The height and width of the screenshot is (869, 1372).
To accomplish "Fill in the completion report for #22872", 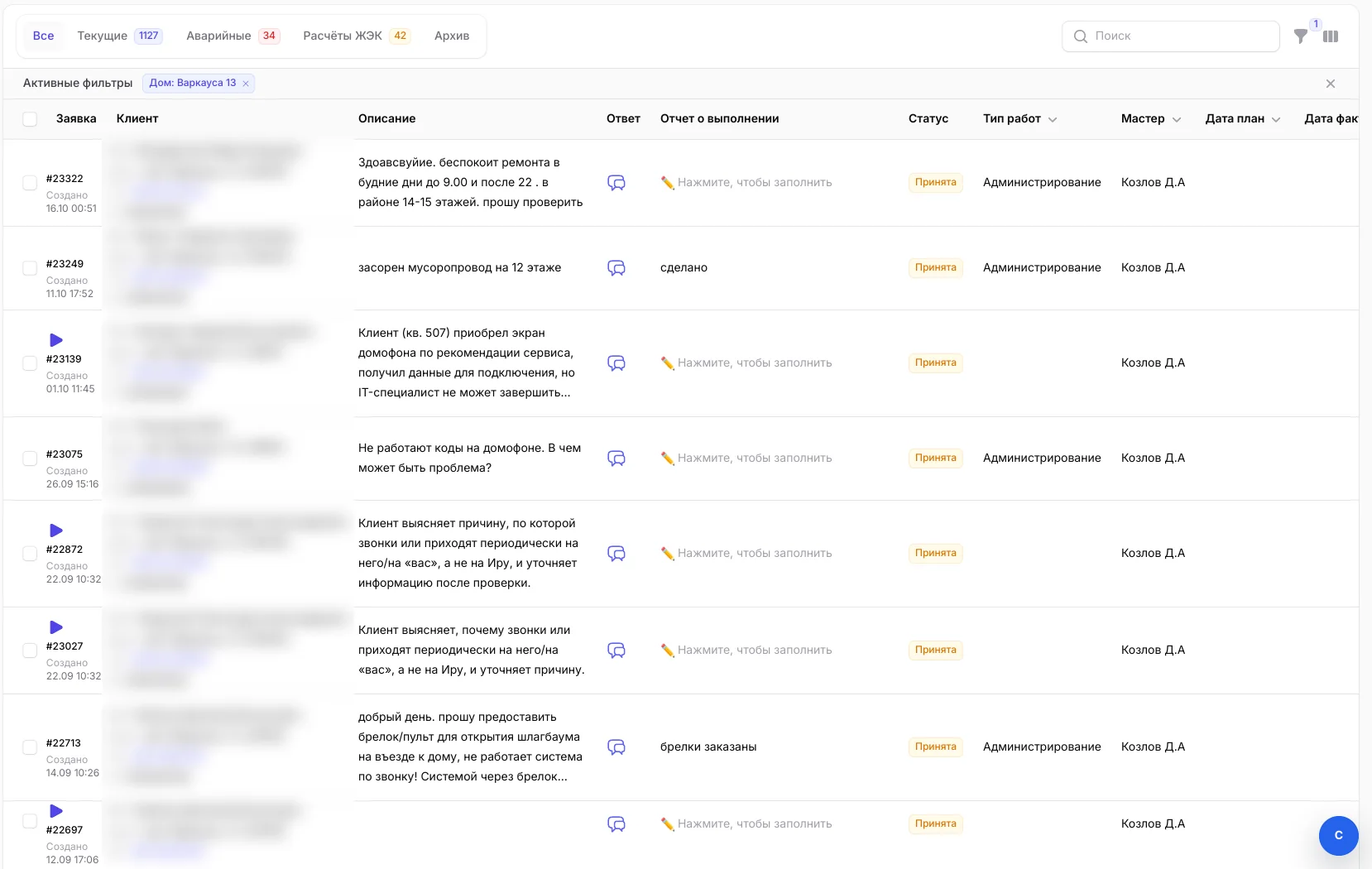I will [746, 554].
